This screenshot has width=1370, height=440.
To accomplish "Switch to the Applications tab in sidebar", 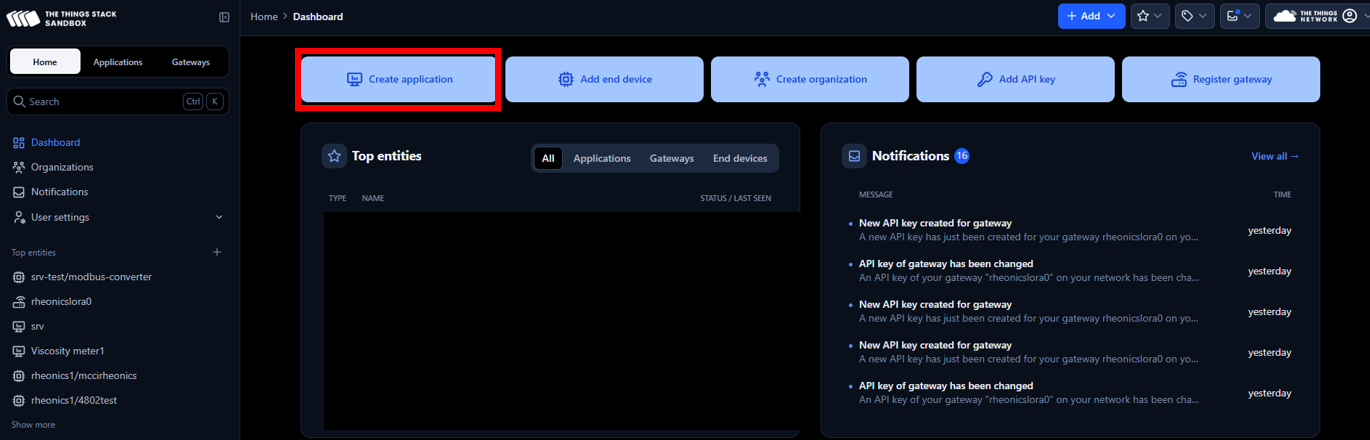I will pyautogui.click(x=118, y=62).
